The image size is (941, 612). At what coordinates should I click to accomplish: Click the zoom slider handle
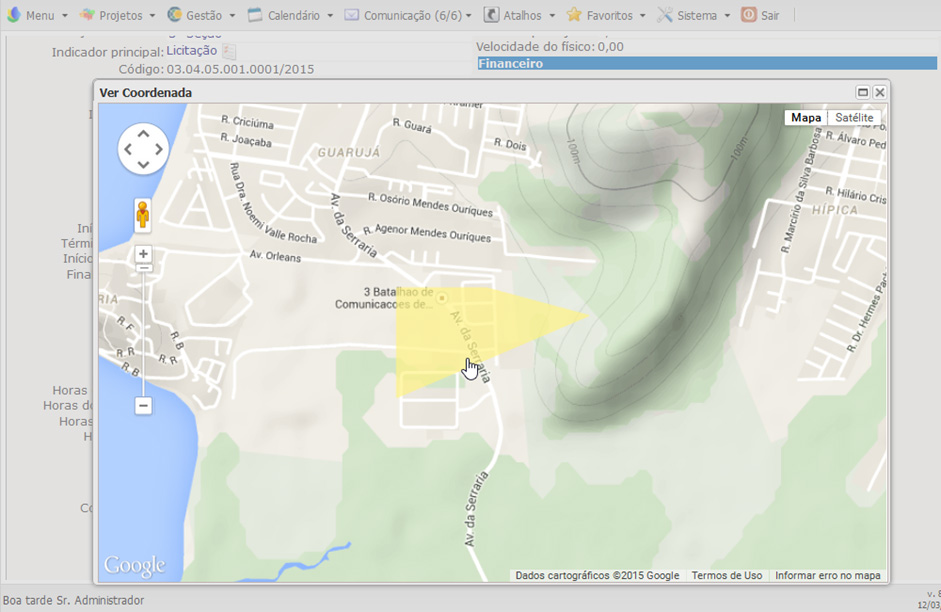143,268
